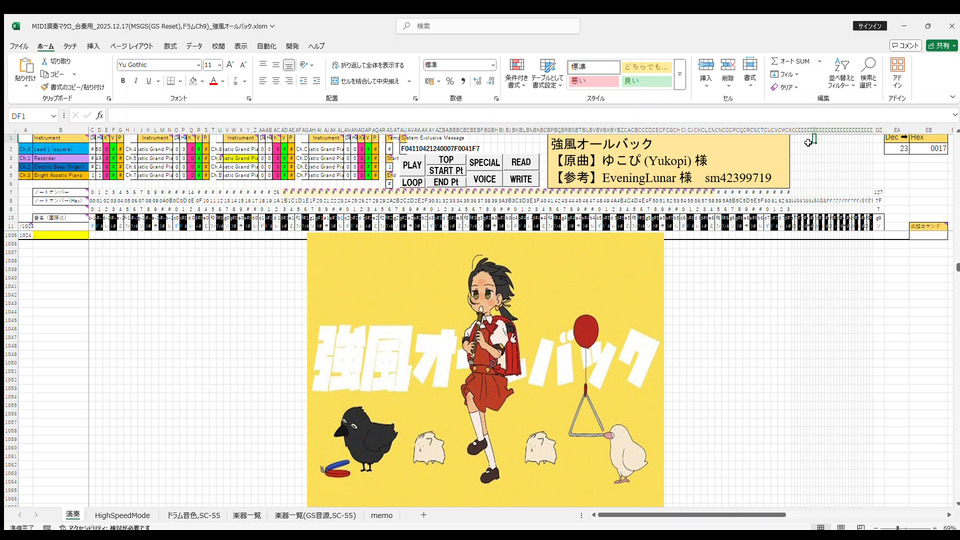The height and width of the screenshot is (540, 960).
Task: Select the 強風オールバック artwork image
Action: [485, 369]
